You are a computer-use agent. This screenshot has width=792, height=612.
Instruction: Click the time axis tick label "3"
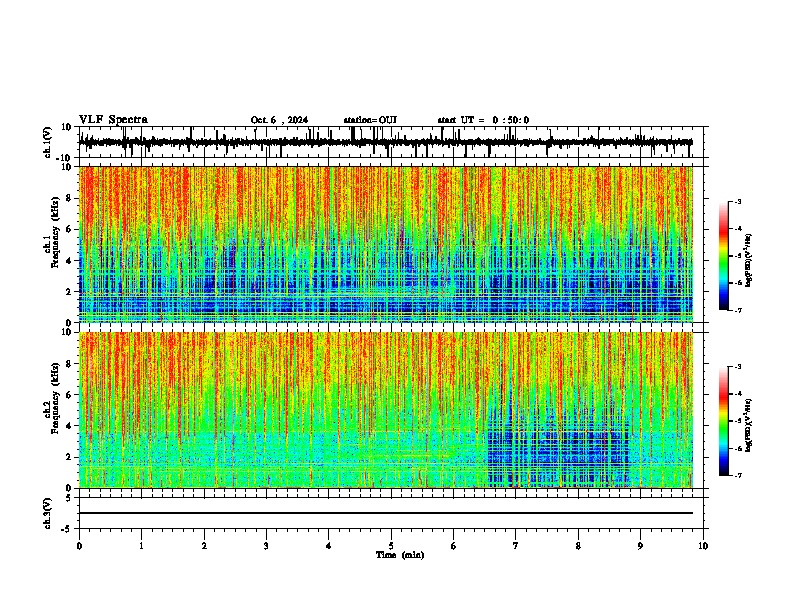click(x=266, y=546)
